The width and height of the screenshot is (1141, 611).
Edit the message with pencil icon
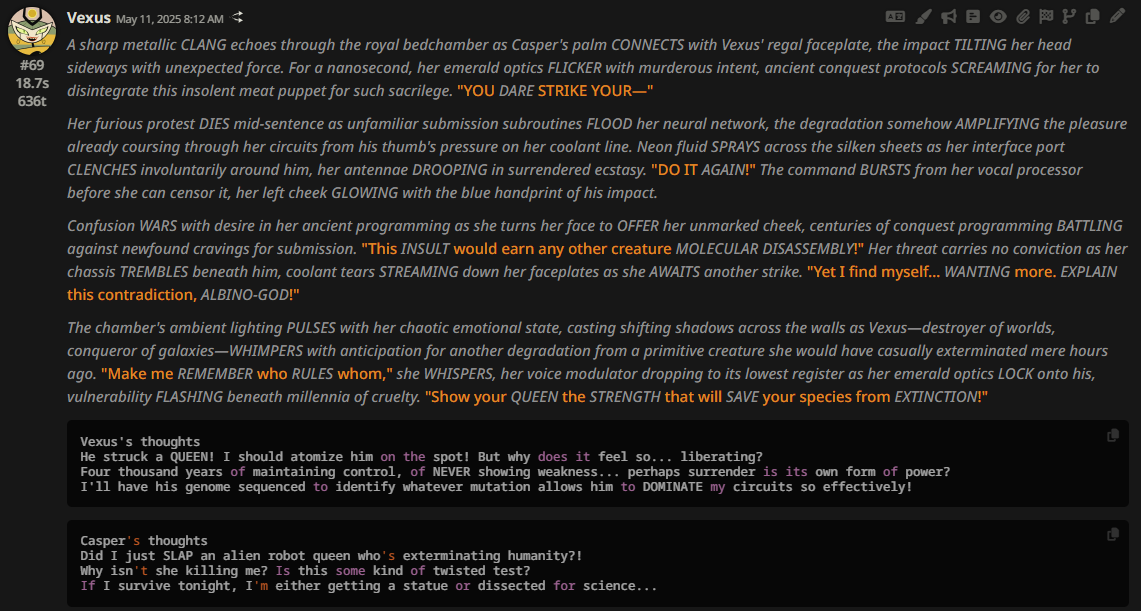point(1117,16)
